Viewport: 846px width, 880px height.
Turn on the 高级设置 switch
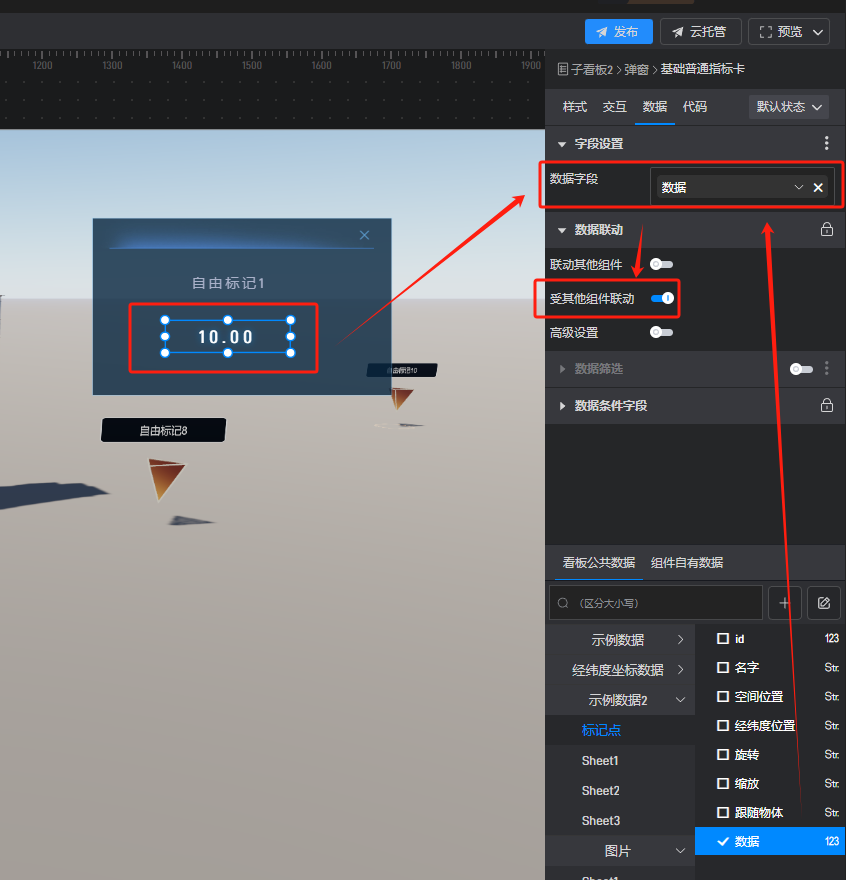661,332
